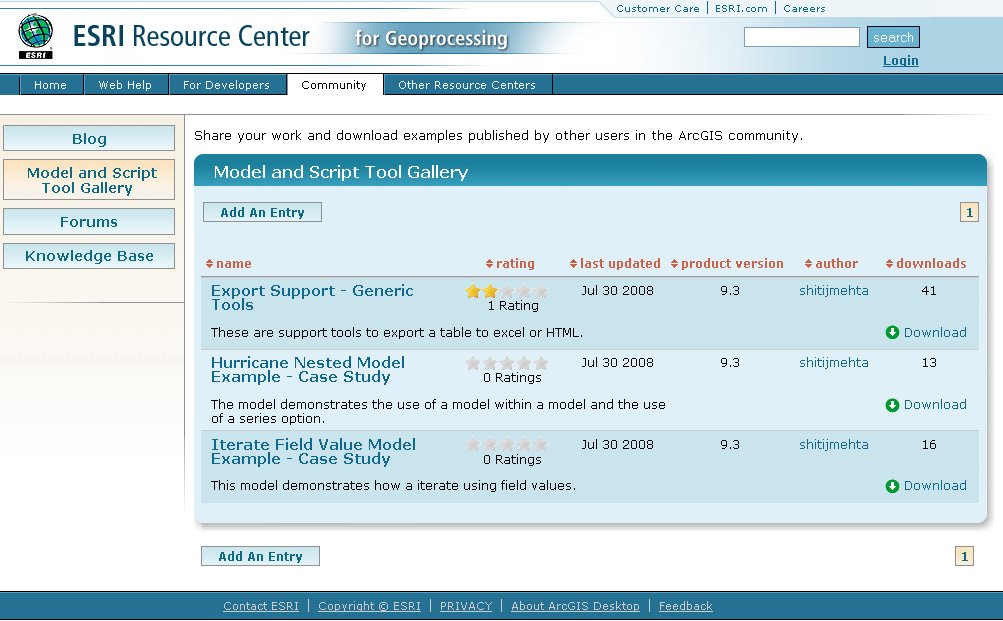The height and width of the screenshot is (621, 1003).
Task: Click the Login link
Action: 901,61
